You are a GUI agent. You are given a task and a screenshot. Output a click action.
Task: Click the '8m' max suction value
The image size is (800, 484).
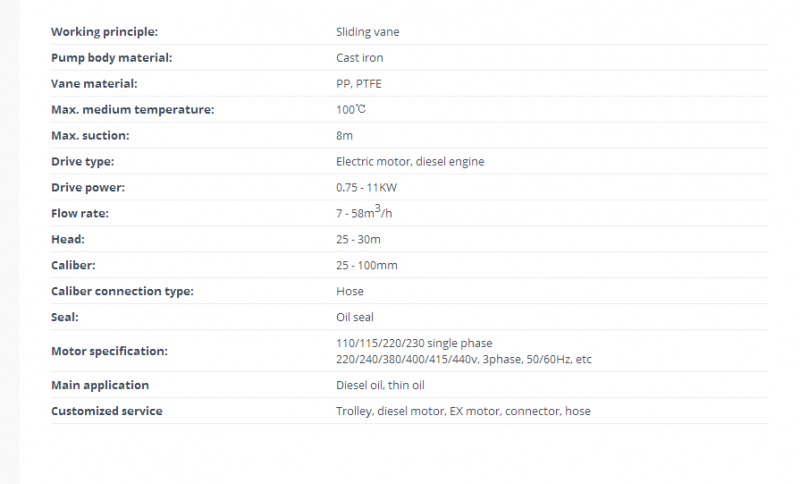click(344, 136)
